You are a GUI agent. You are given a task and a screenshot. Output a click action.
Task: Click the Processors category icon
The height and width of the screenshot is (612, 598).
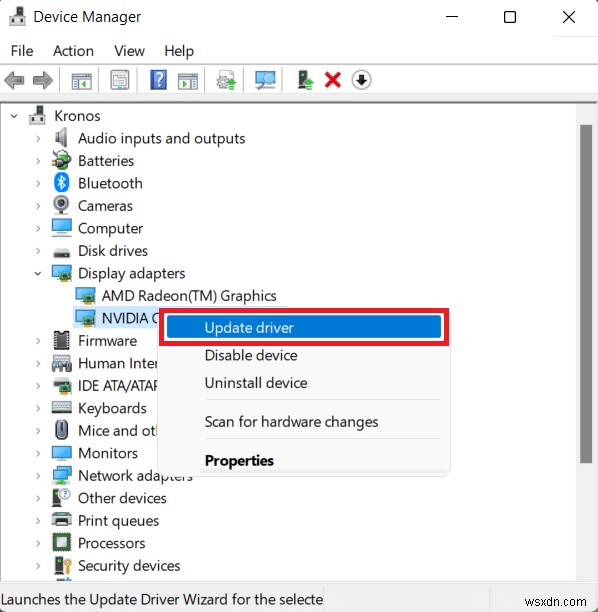click(x=61, y=543)
